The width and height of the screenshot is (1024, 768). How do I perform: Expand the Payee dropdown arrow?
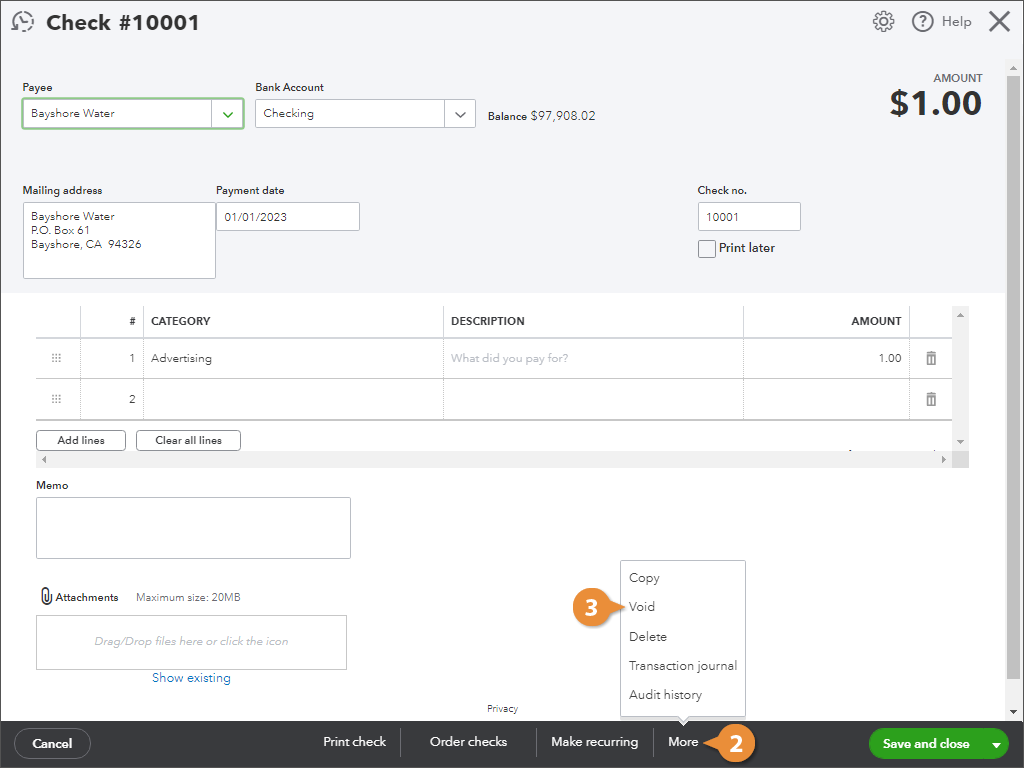(x=227, y=114)
